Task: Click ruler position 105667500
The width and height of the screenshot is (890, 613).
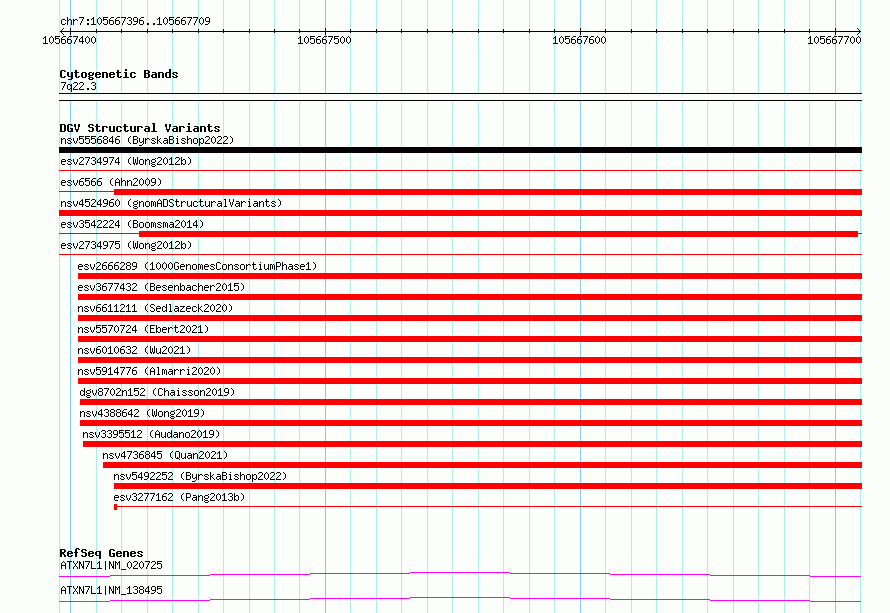Action: click(x=324, y=40)
